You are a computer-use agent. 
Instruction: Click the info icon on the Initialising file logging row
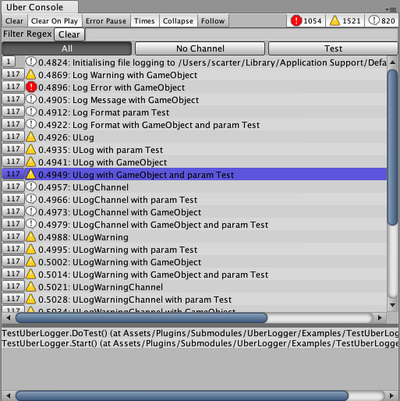coord(31,62)
